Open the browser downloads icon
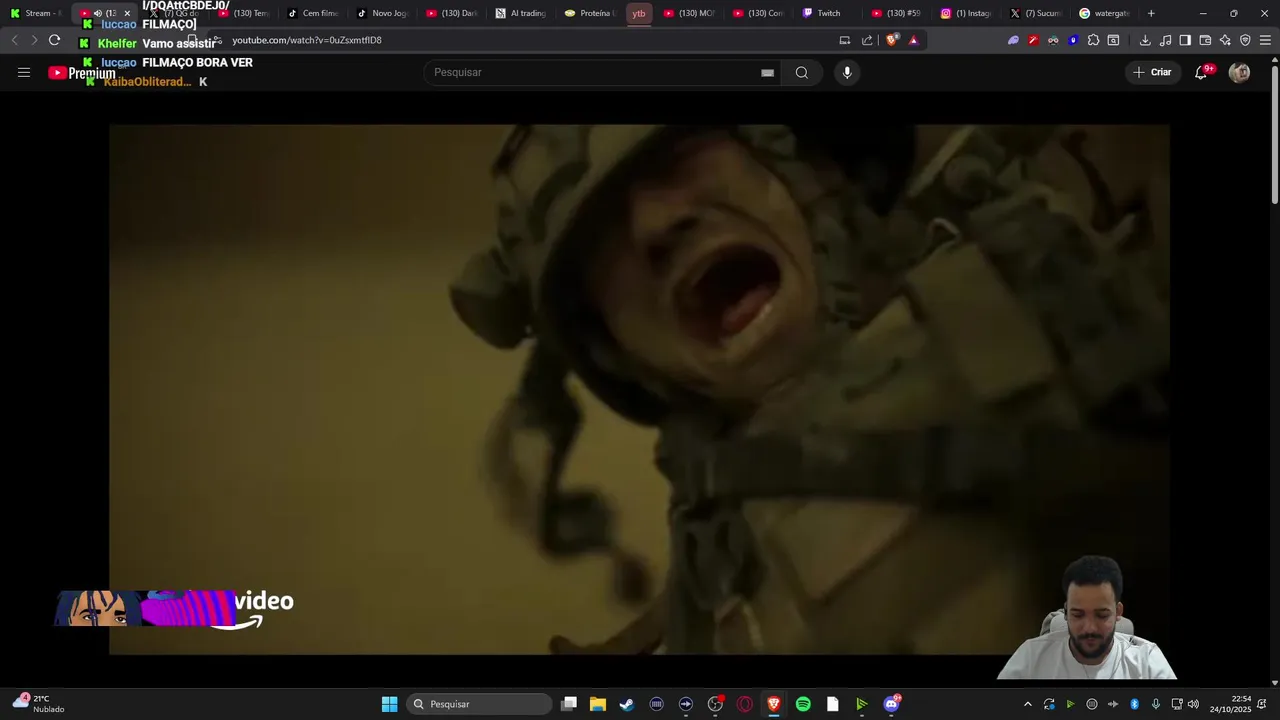 (x=1145, y=40)
